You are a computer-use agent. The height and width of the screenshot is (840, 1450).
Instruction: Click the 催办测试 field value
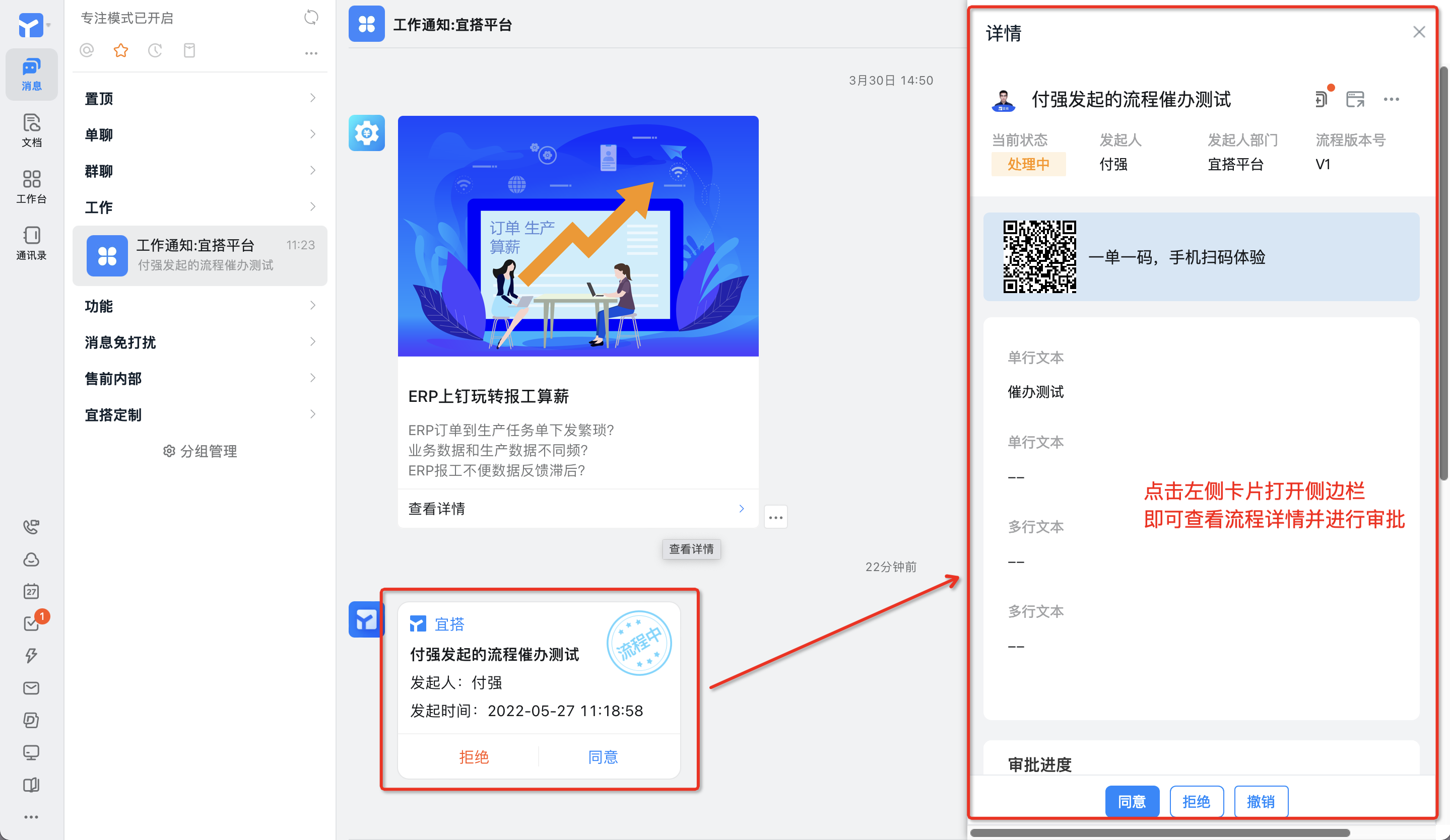pos(1035,391)
